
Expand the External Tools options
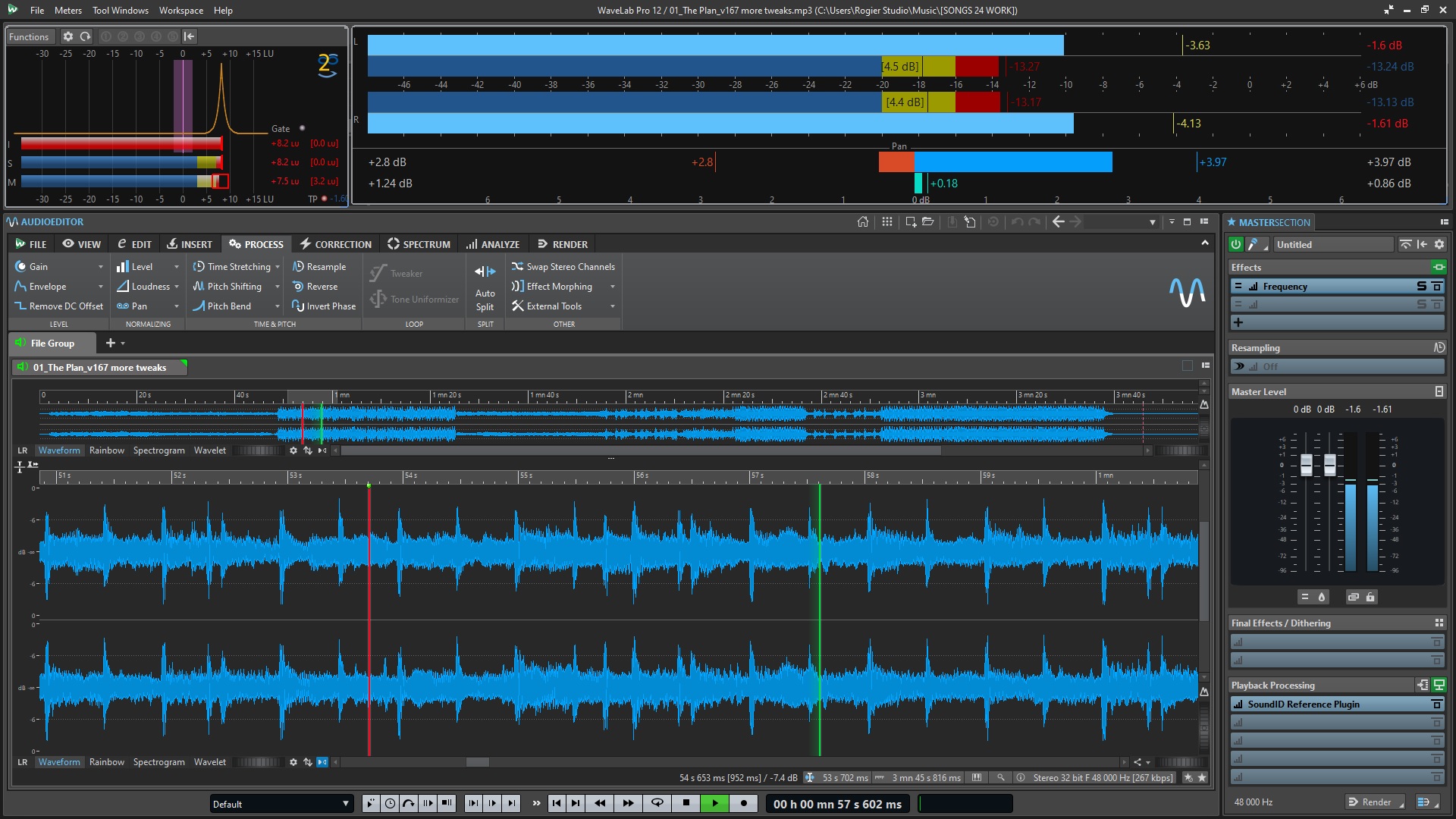coord(613,306)
